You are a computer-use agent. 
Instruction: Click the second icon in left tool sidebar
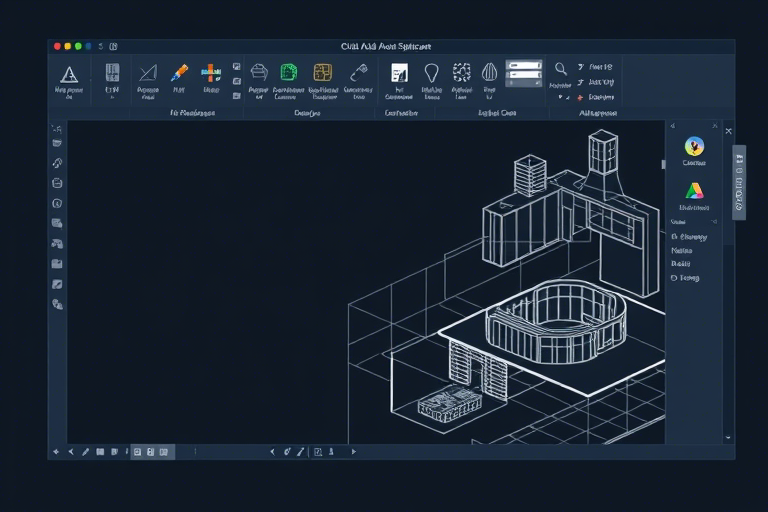(57, 143)
